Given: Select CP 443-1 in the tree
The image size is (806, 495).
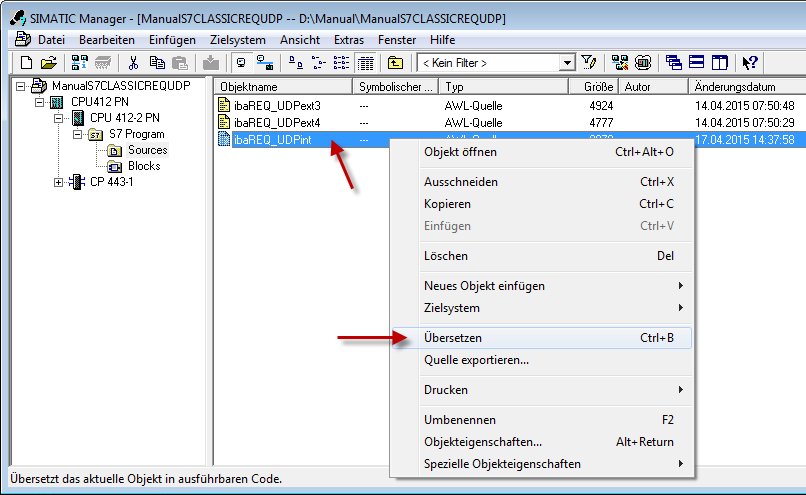Looking at the screenshot, I should [112, 182].
